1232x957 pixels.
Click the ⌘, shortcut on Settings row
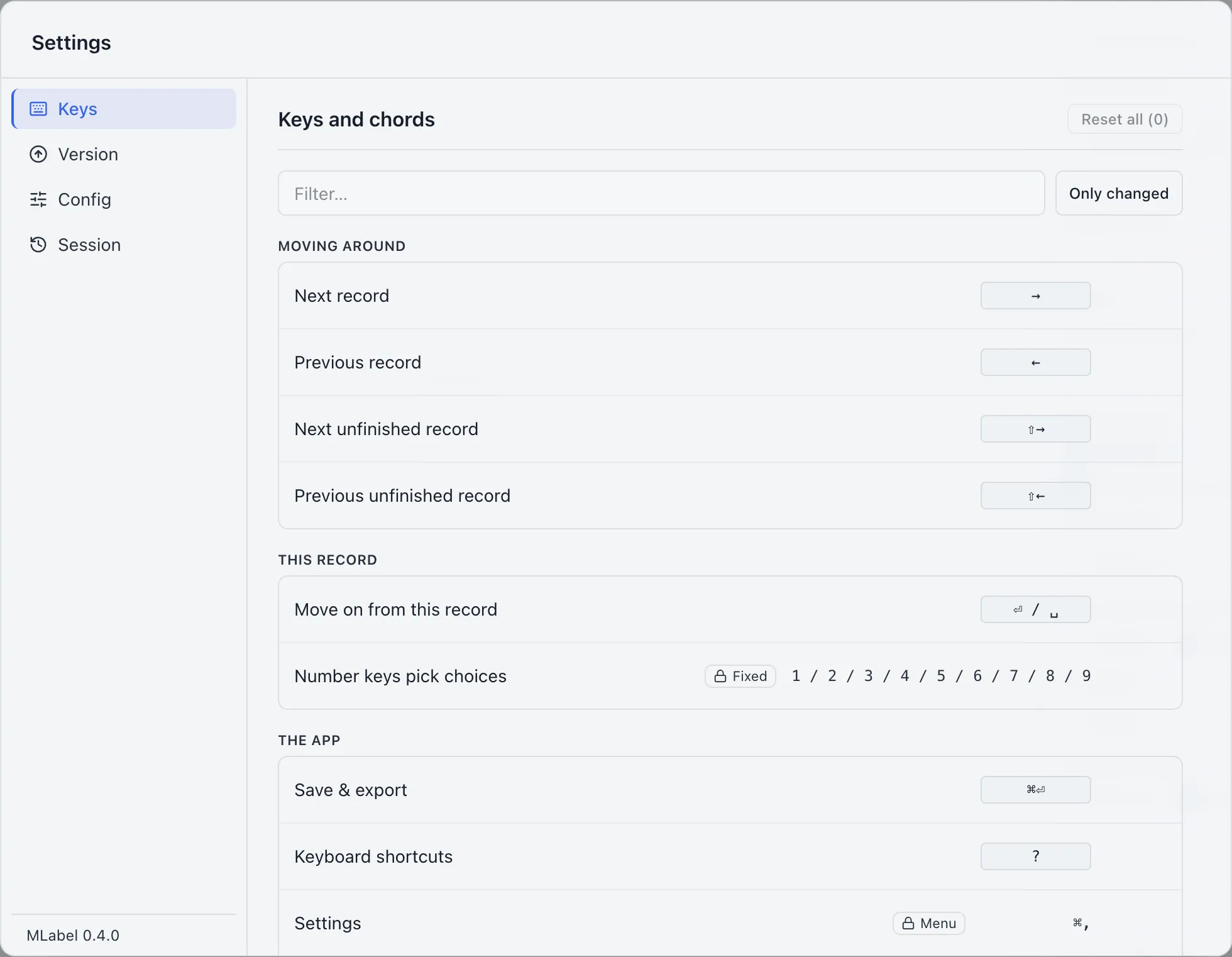pyautogui.click(x=1081, y=923)
